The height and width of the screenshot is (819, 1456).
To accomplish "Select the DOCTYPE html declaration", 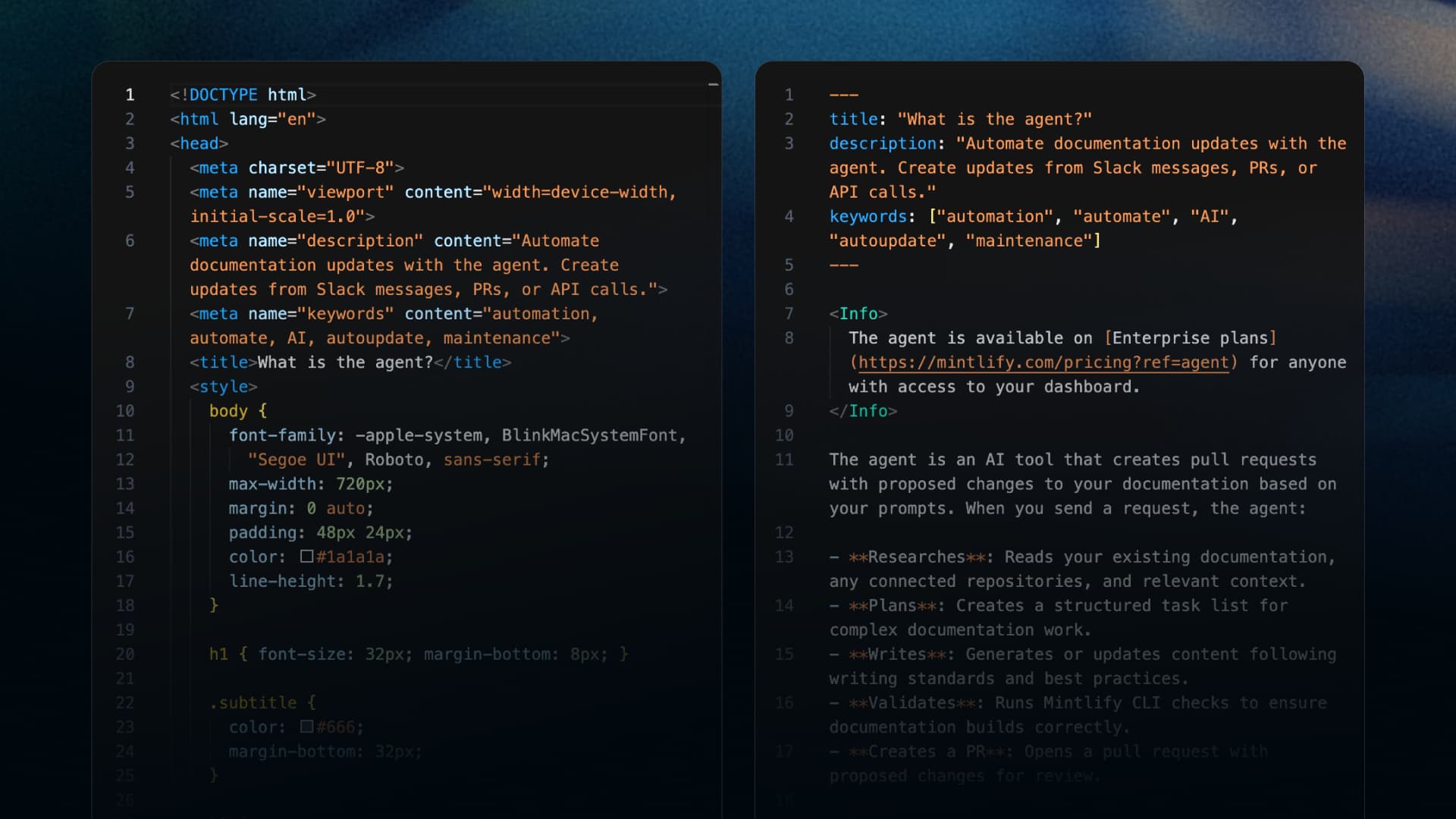I will pos(243,95).
